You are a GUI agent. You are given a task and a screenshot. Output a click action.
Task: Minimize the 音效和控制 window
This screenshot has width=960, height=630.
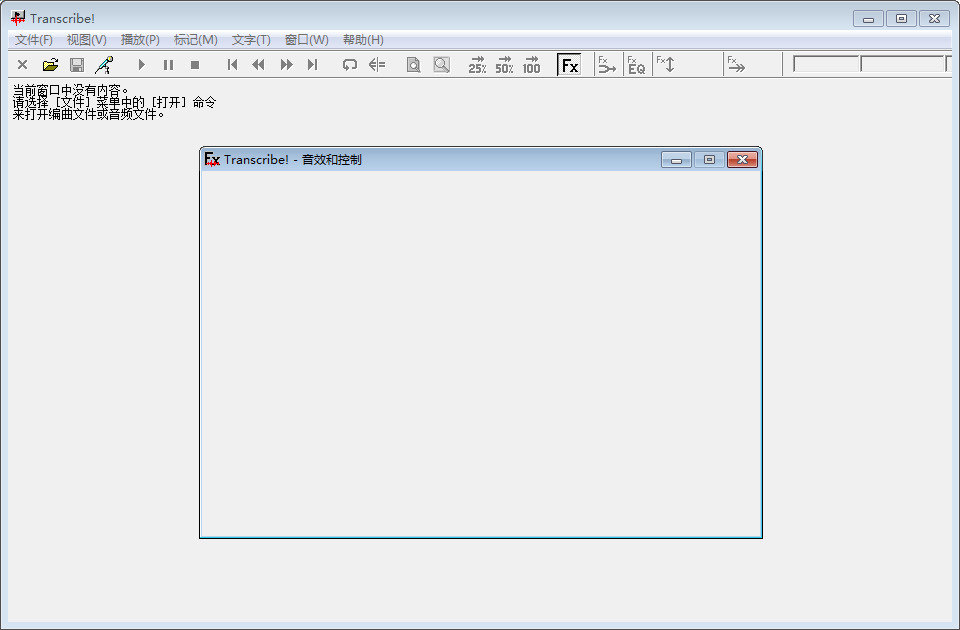pos(677,160)
